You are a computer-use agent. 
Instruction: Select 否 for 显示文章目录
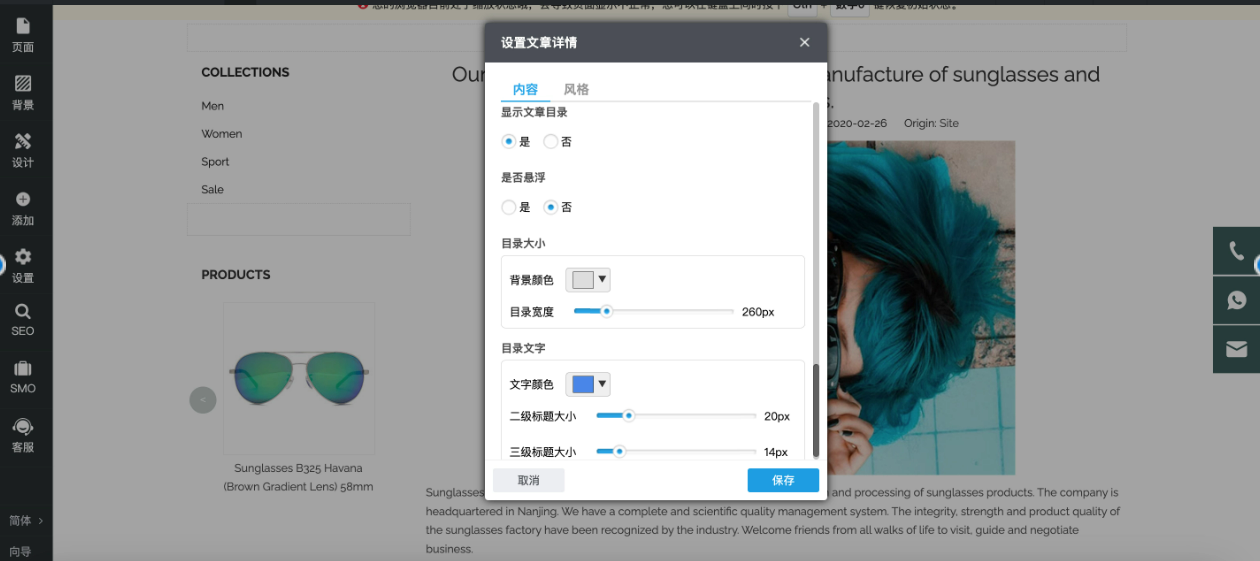pos(551,142)
